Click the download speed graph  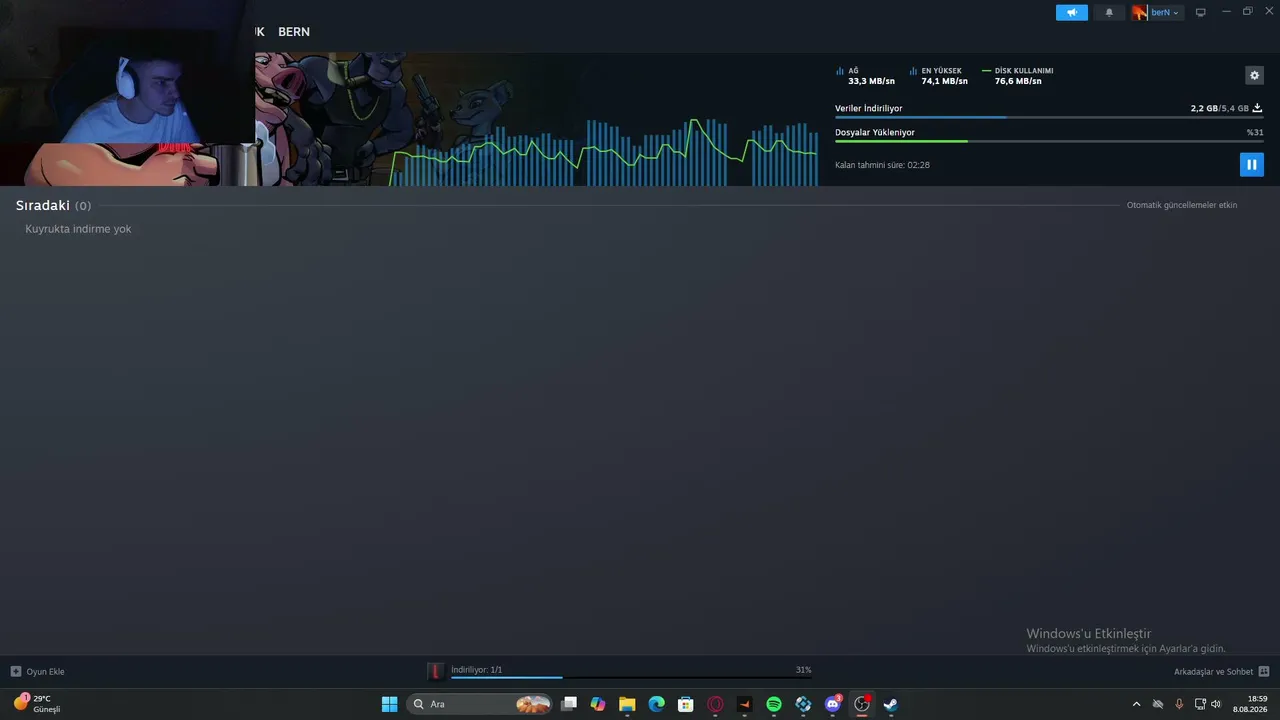coord(604,152)
